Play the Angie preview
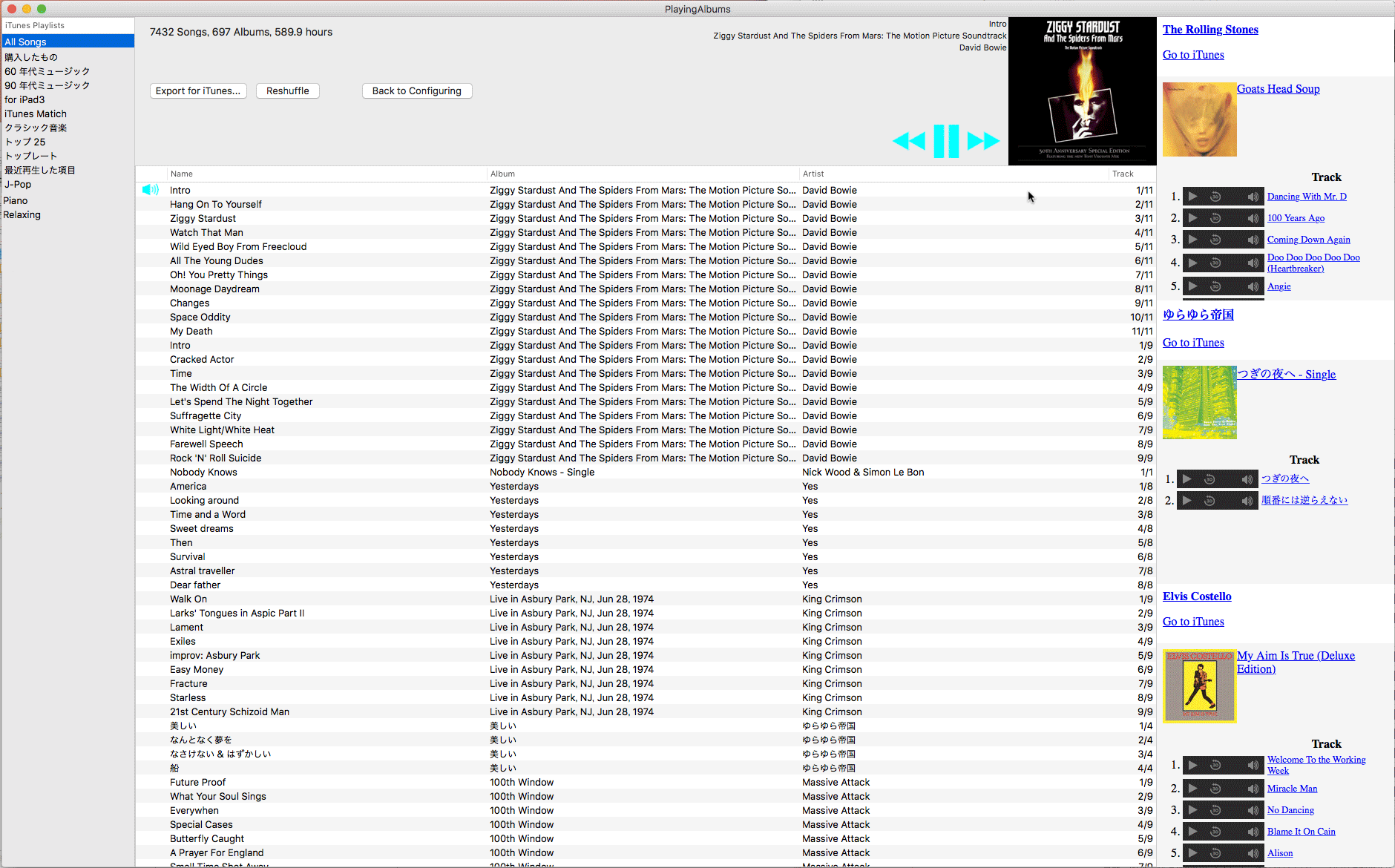This screenshot has width=1395, height=868. (x=1192, y=286)
